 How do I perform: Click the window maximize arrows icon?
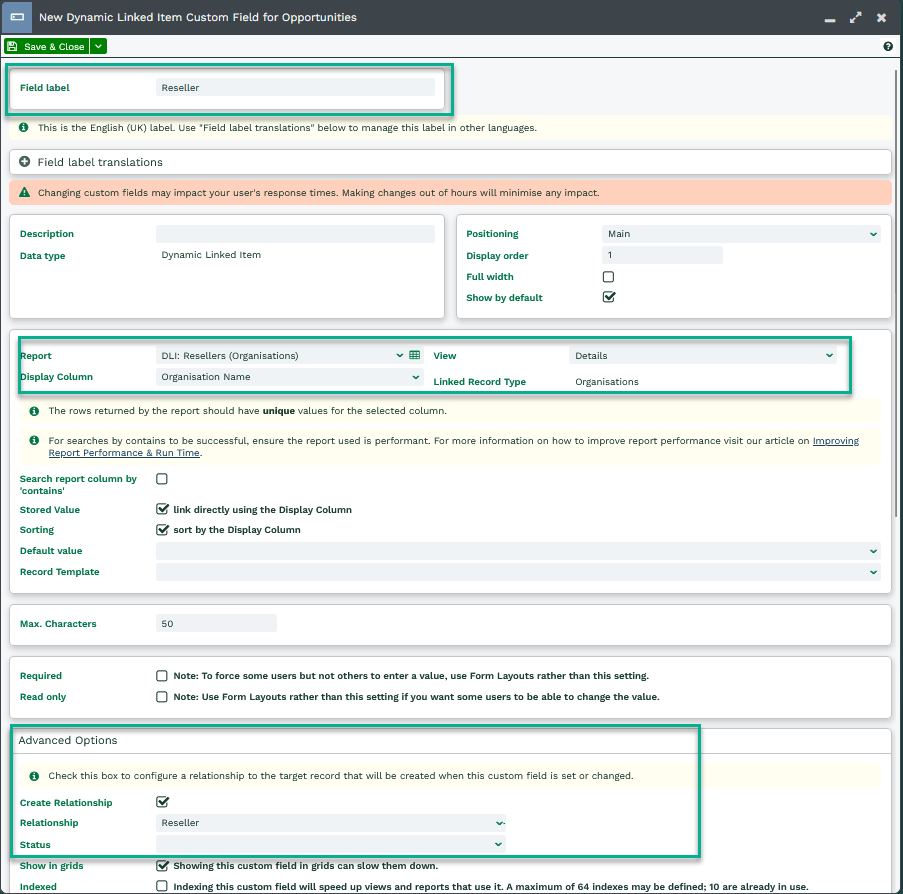click(856, 18)
